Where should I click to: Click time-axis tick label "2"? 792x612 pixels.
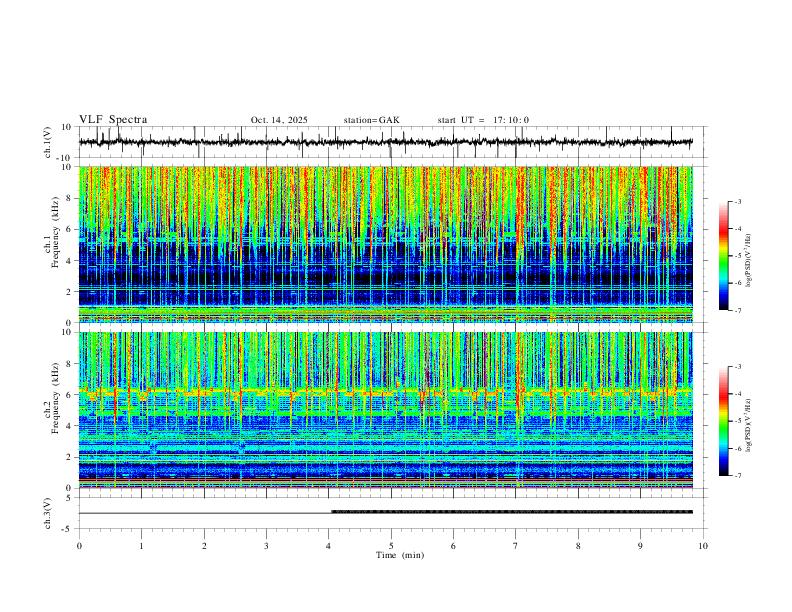click(x=204, y=546)
